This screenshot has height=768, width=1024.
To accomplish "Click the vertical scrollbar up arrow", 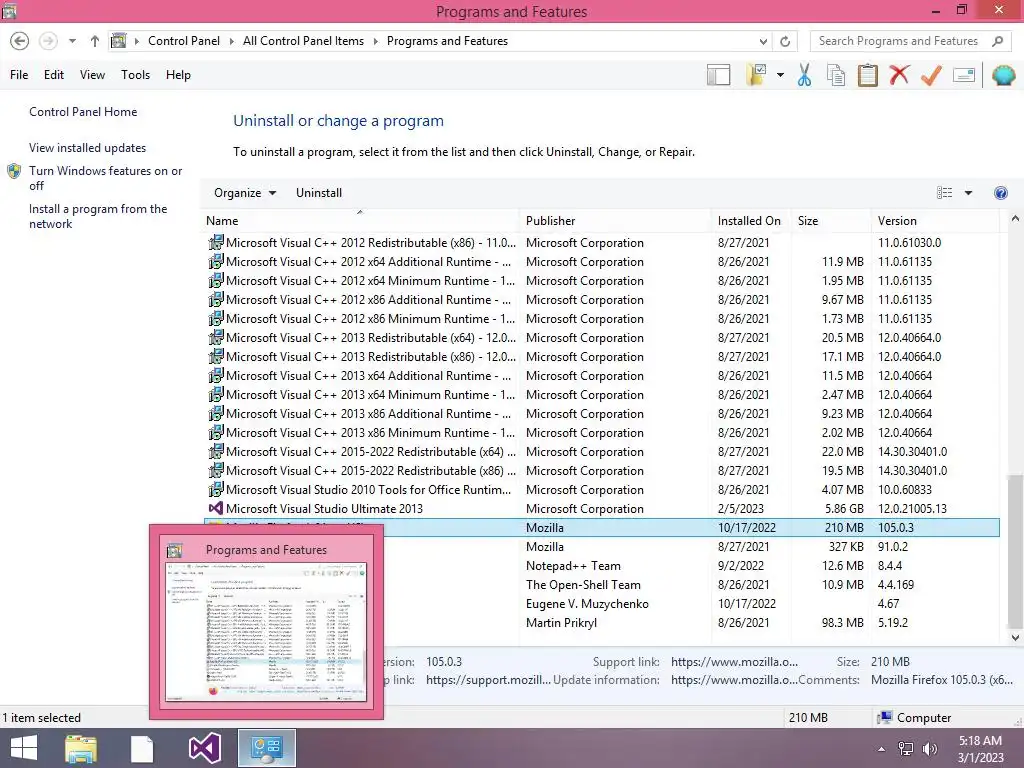I will pyautogui.click(x=1015, y=219).
